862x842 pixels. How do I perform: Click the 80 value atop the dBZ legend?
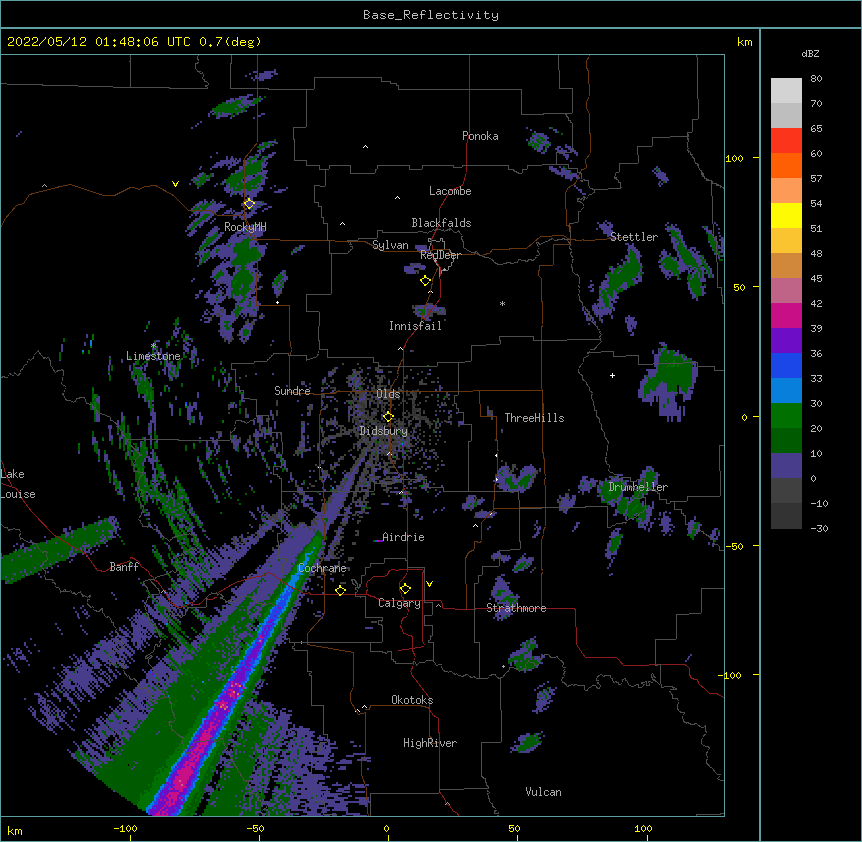(x=816, y=79)
